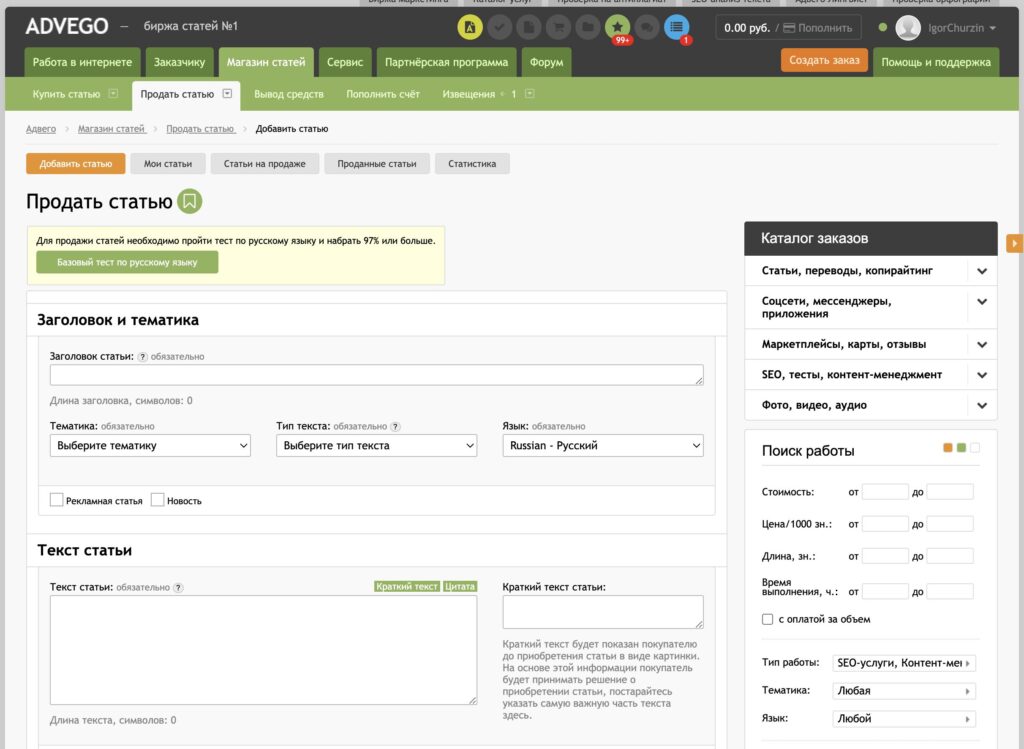Open the Тематика dropdown Выберите тематику
The height and width of the screenshot is (749, 1024).
point(150,445)
